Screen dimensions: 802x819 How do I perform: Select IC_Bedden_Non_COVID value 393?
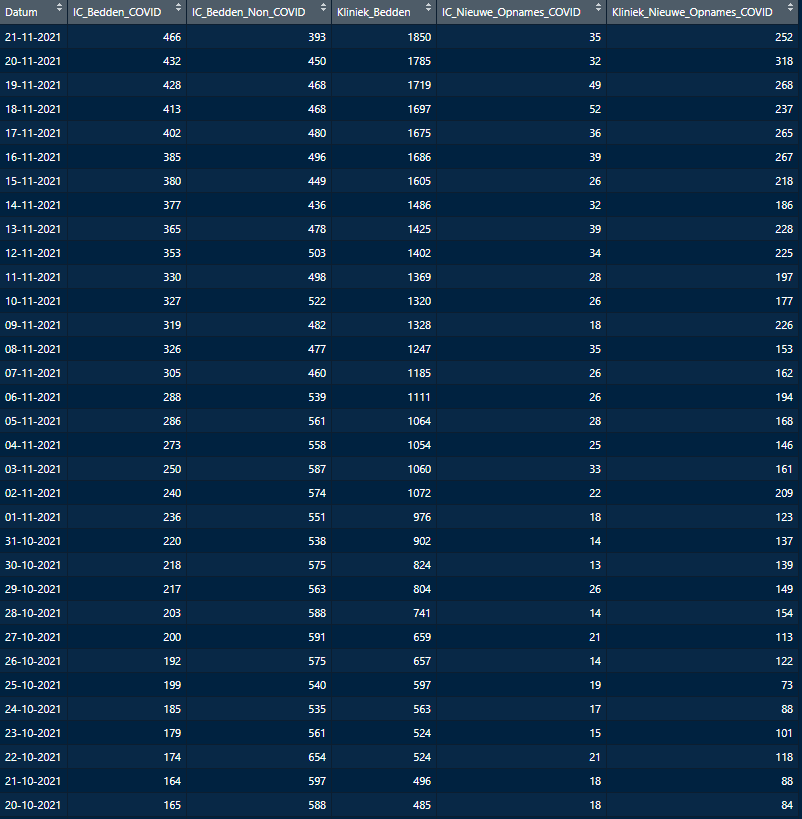tap(317, 37)
